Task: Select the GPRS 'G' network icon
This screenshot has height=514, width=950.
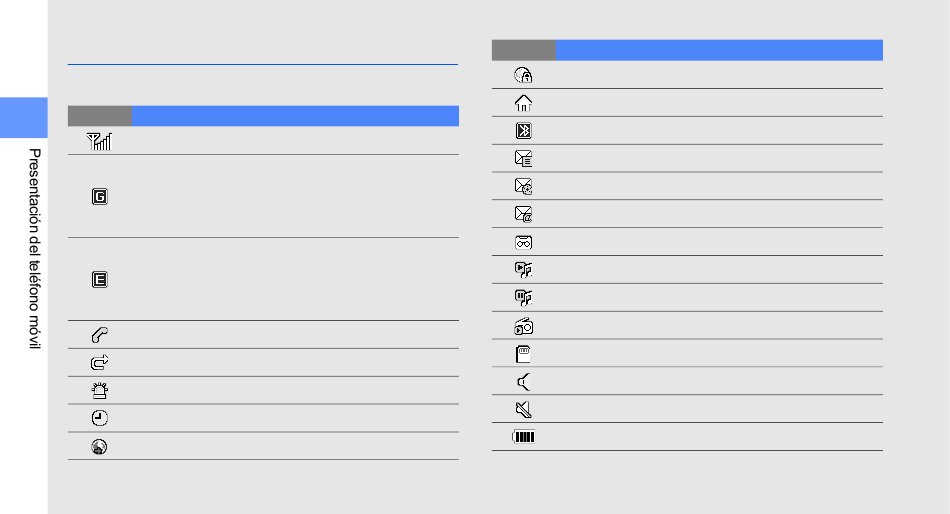Action: point(99,196)
